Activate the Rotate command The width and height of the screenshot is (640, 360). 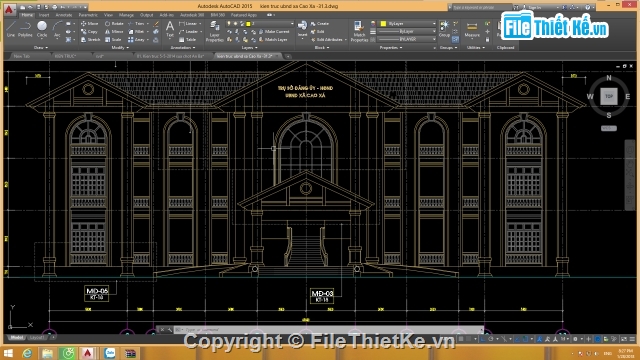[114, 24]
